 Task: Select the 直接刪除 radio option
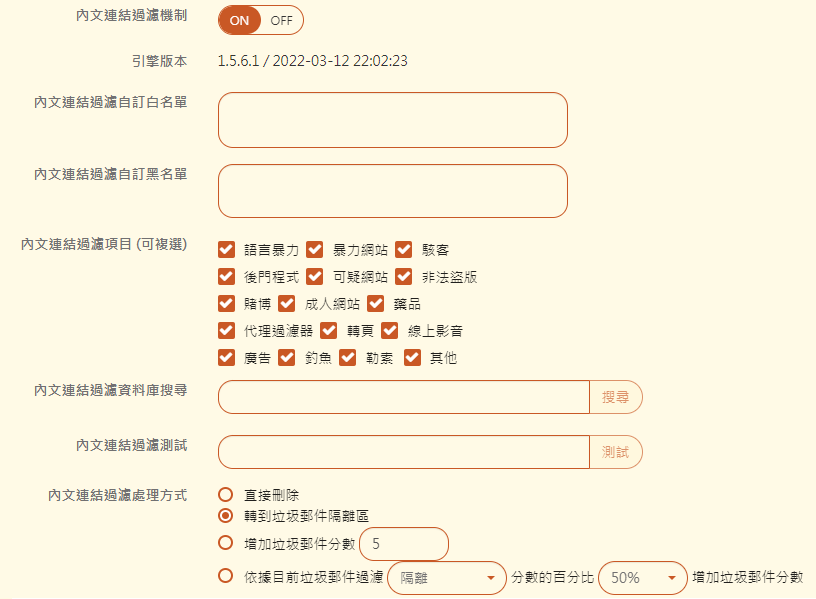coord(226,494)
